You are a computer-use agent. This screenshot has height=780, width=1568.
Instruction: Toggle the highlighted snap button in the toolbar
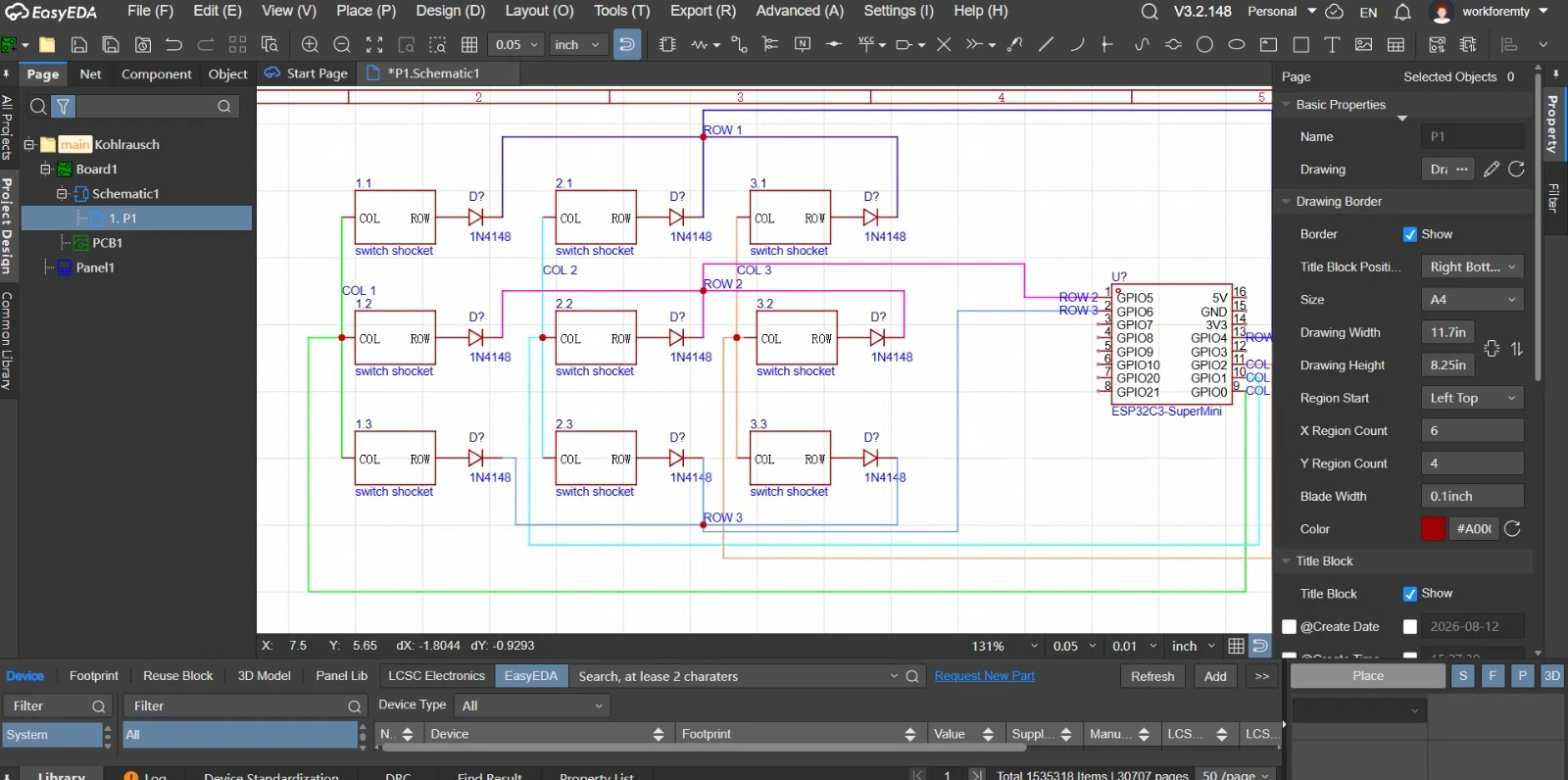click(627, 45)
